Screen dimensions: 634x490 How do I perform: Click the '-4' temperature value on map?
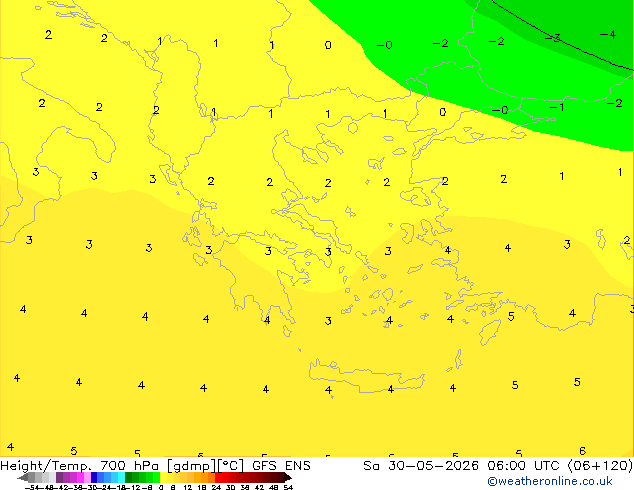[x=608, y=34]
